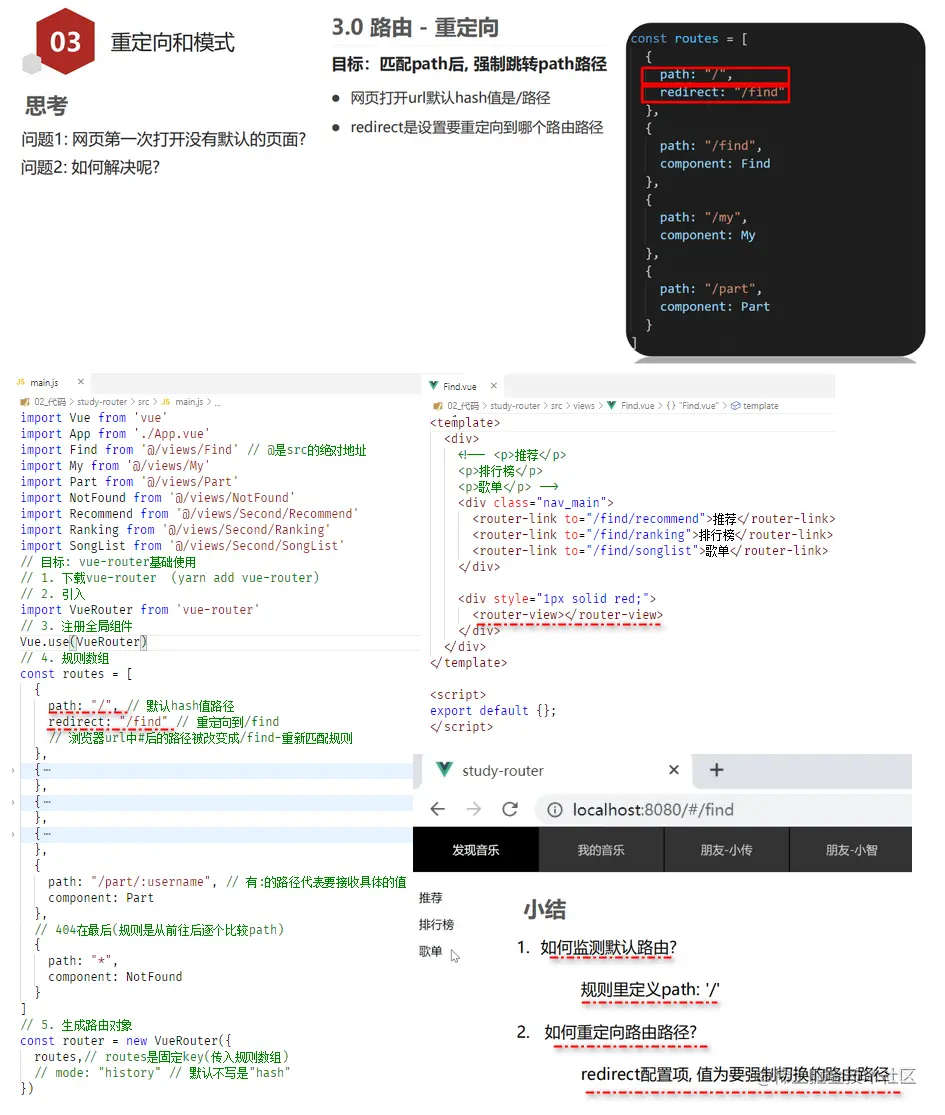The width and height of the screenshot is (945, 1115).
Task: Open study-router in the main.js breadcrumb
Action: click(102, 402)
